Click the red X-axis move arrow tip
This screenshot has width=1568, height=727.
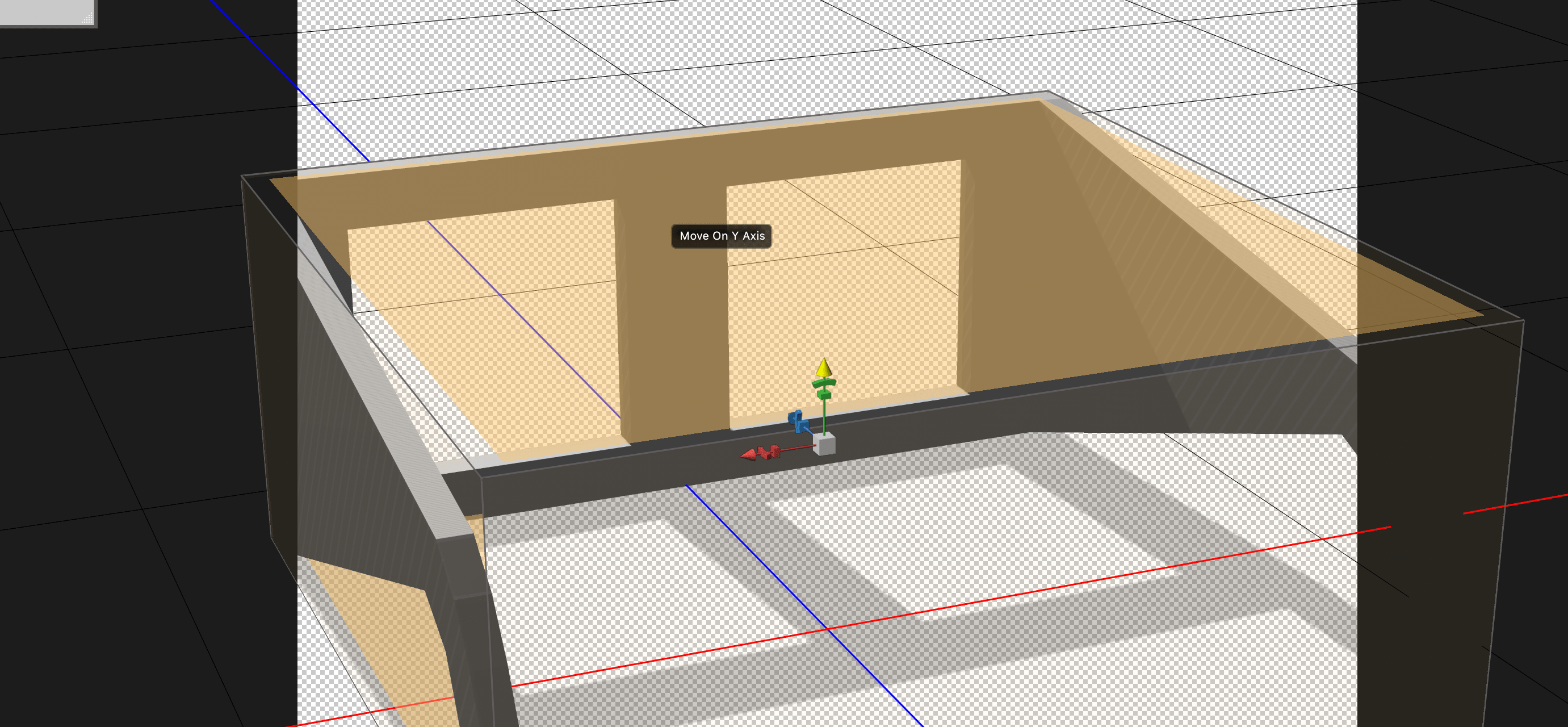(x=748, y=455)
